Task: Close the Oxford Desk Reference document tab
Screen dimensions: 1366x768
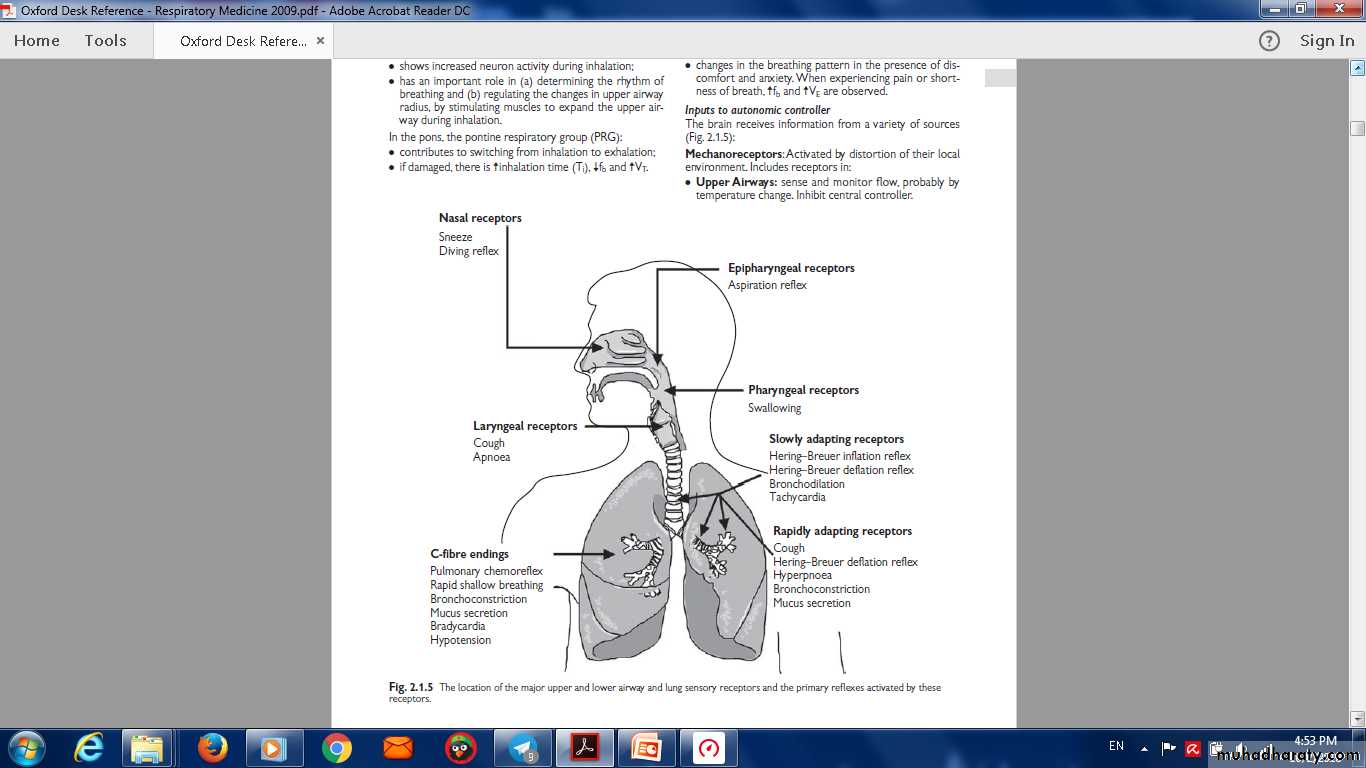Action: [320, 41]
